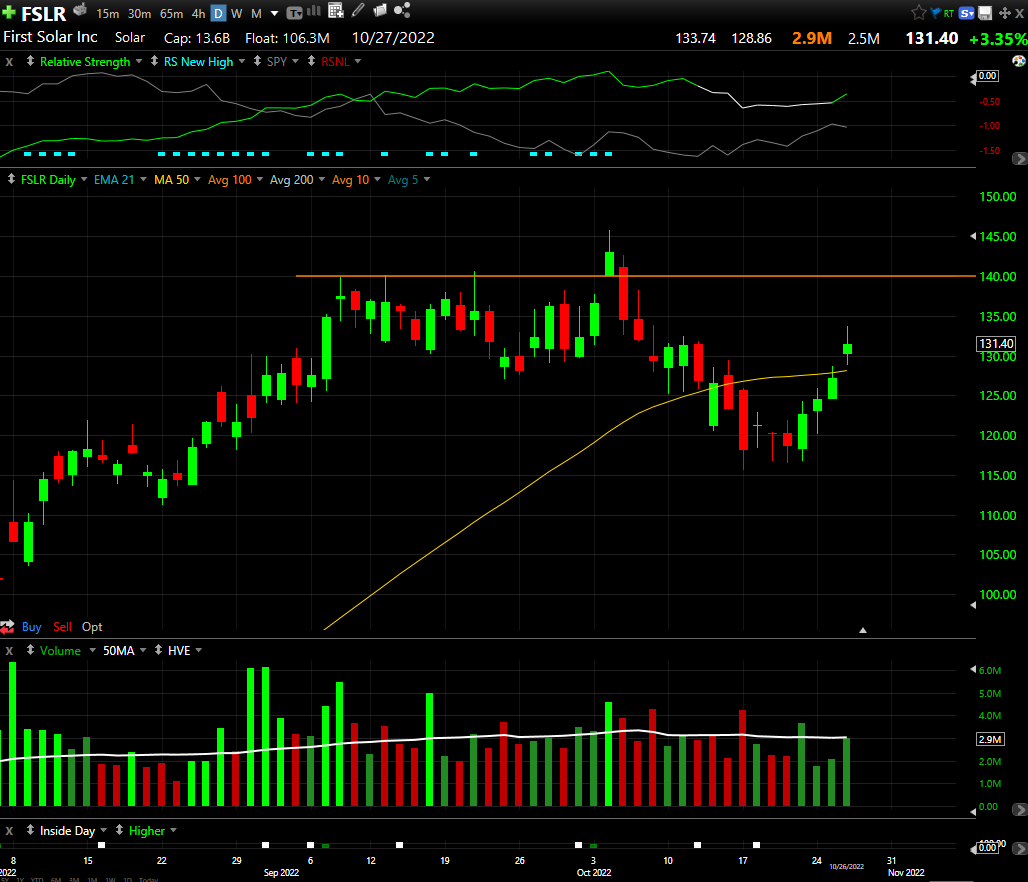Expand the RS New High dropdown
Screen dimensions: 1028x882
click(241, 62)
